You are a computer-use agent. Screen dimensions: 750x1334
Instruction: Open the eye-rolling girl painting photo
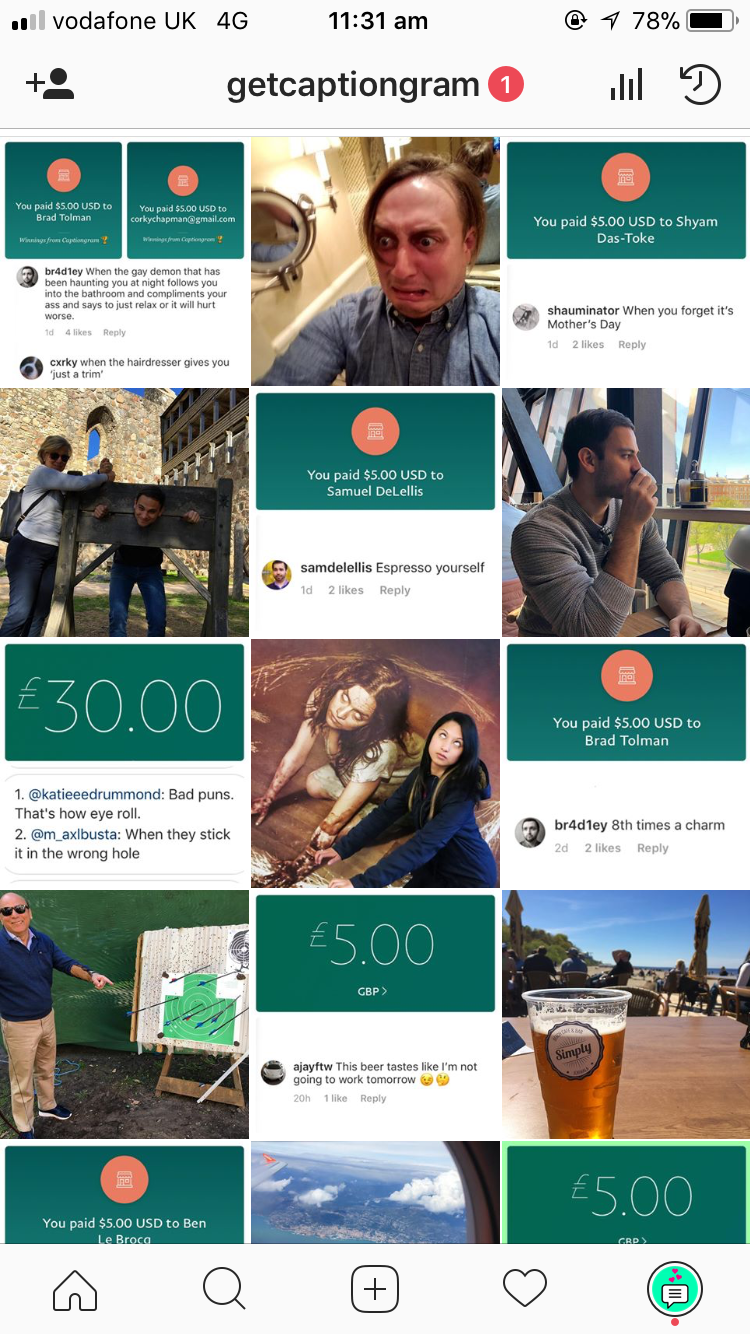click(375, 764)
